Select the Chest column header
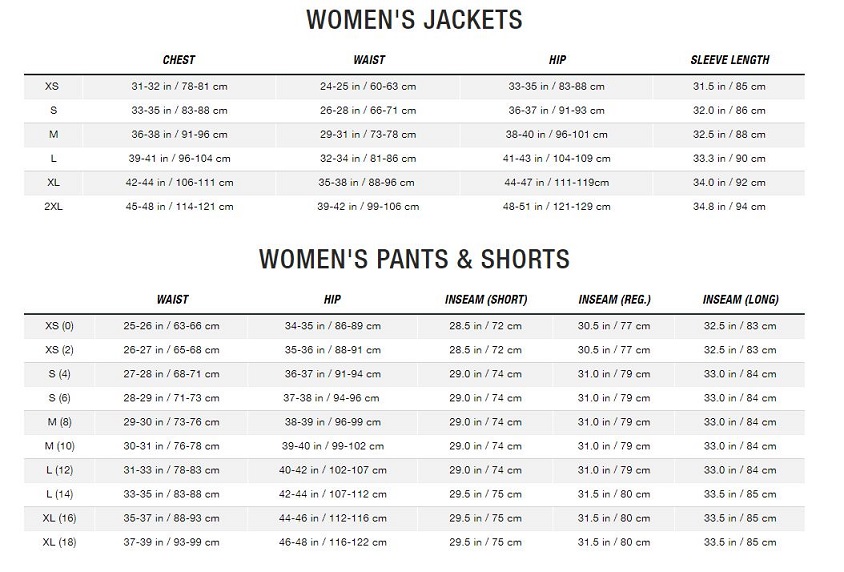 coord(179,60)
